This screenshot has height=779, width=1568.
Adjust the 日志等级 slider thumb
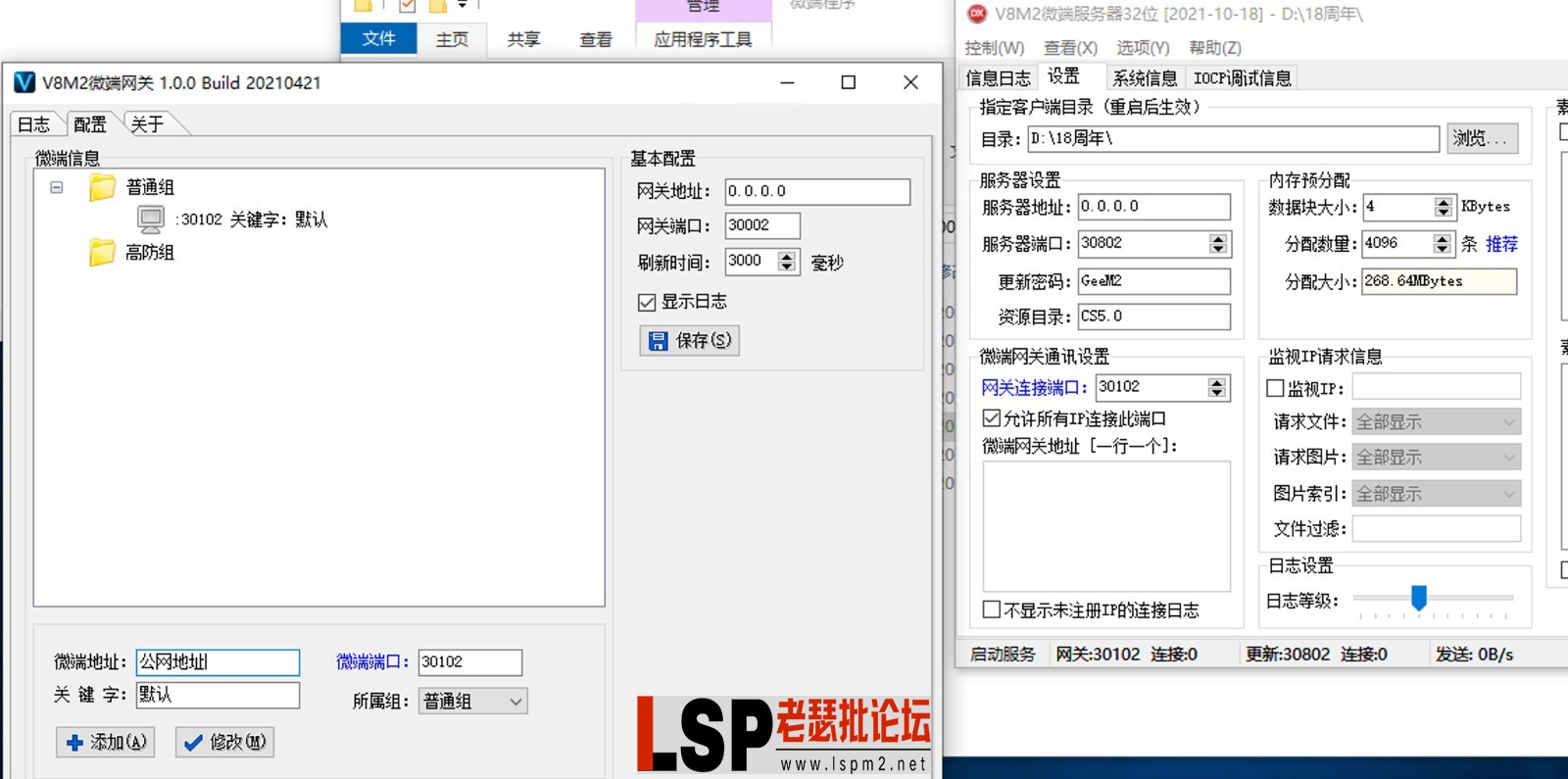(1419, 597)
